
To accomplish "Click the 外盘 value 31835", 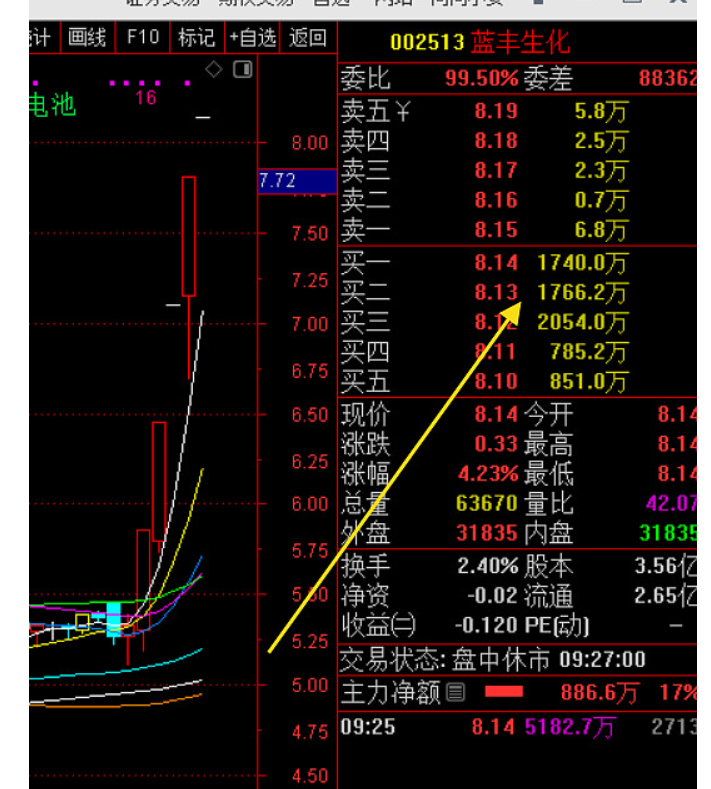I will click(x=487, y=533).
